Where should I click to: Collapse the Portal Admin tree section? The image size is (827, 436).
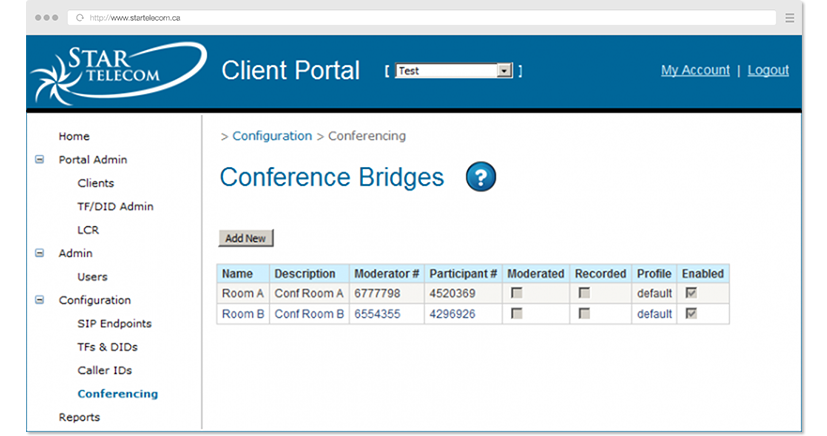pos(40,160)
